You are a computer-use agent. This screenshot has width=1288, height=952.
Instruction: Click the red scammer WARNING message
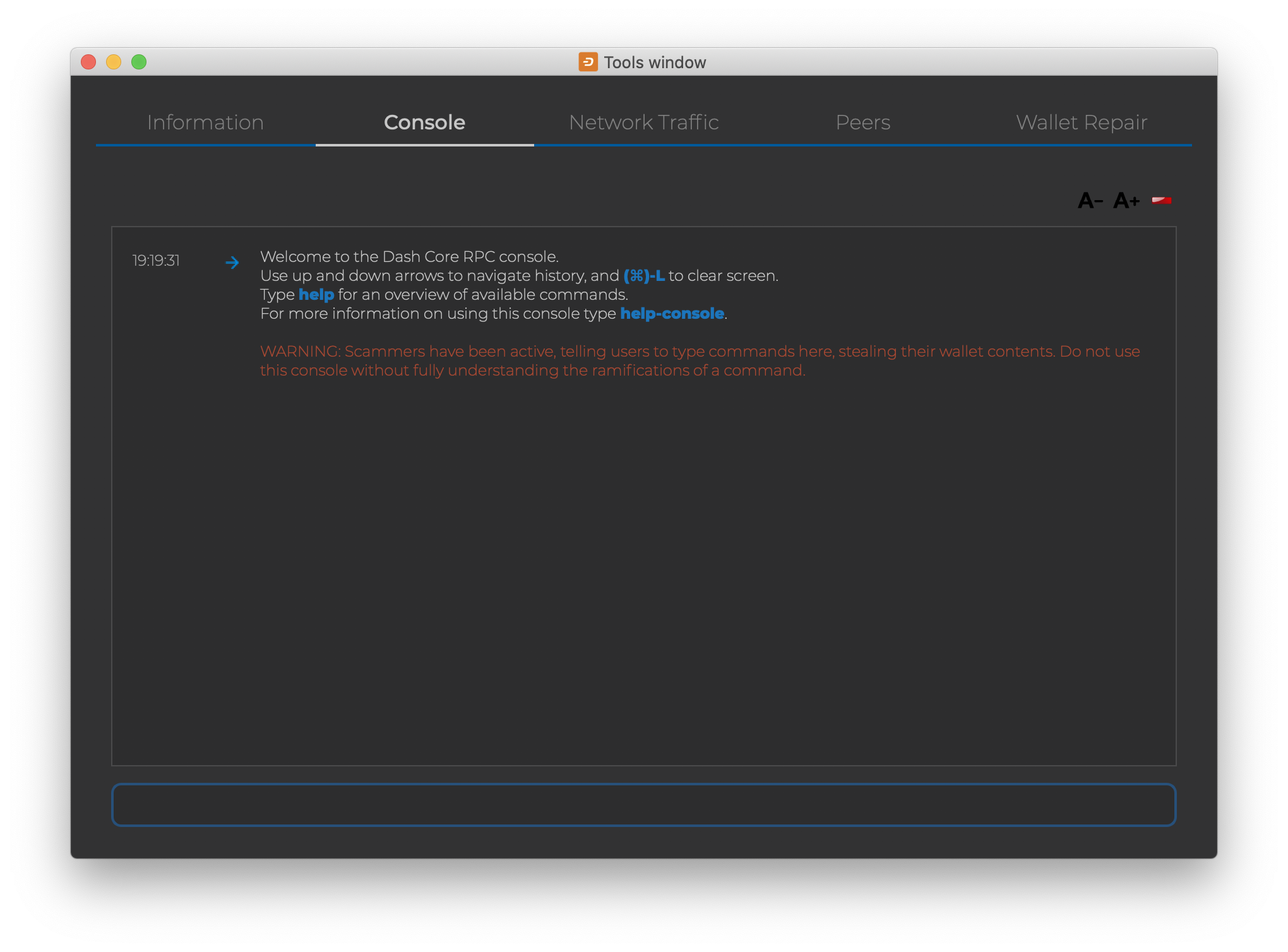point(700,360)
